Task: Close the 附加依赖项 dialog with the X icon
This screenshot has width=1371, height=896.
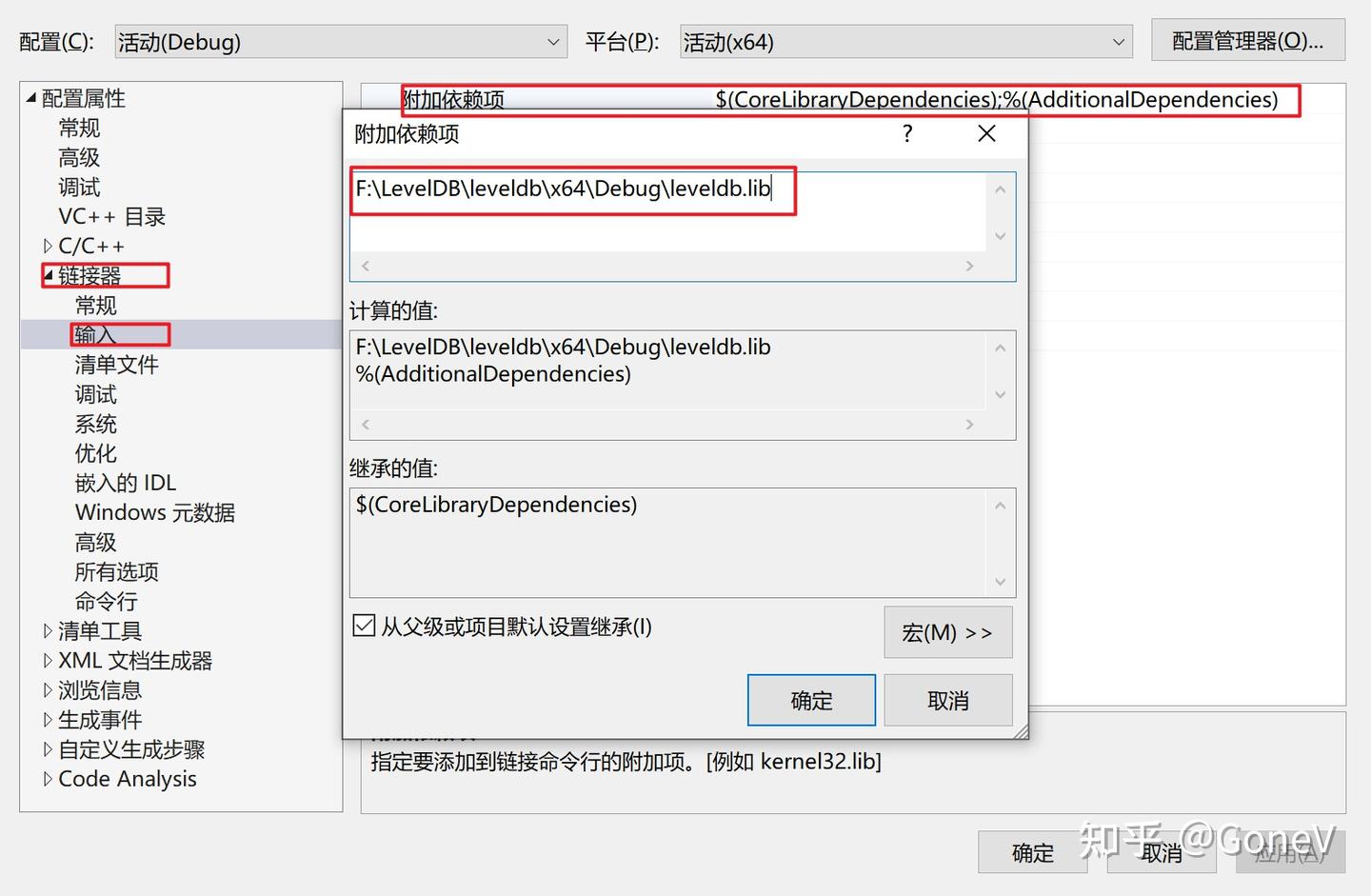Action: pos(985,134)
